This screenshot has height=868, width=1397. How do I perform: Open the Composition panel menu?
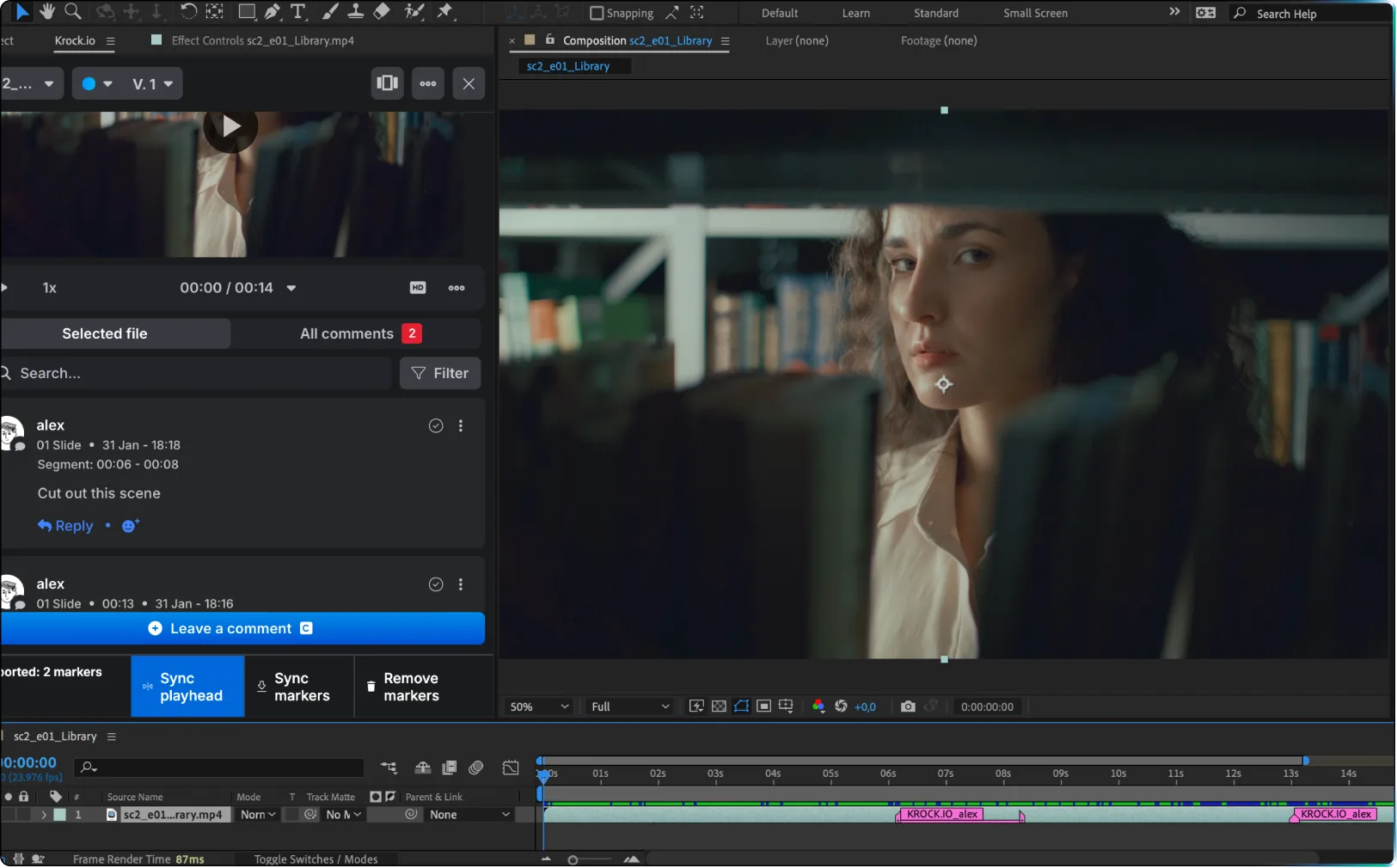(x=725, y=40)
